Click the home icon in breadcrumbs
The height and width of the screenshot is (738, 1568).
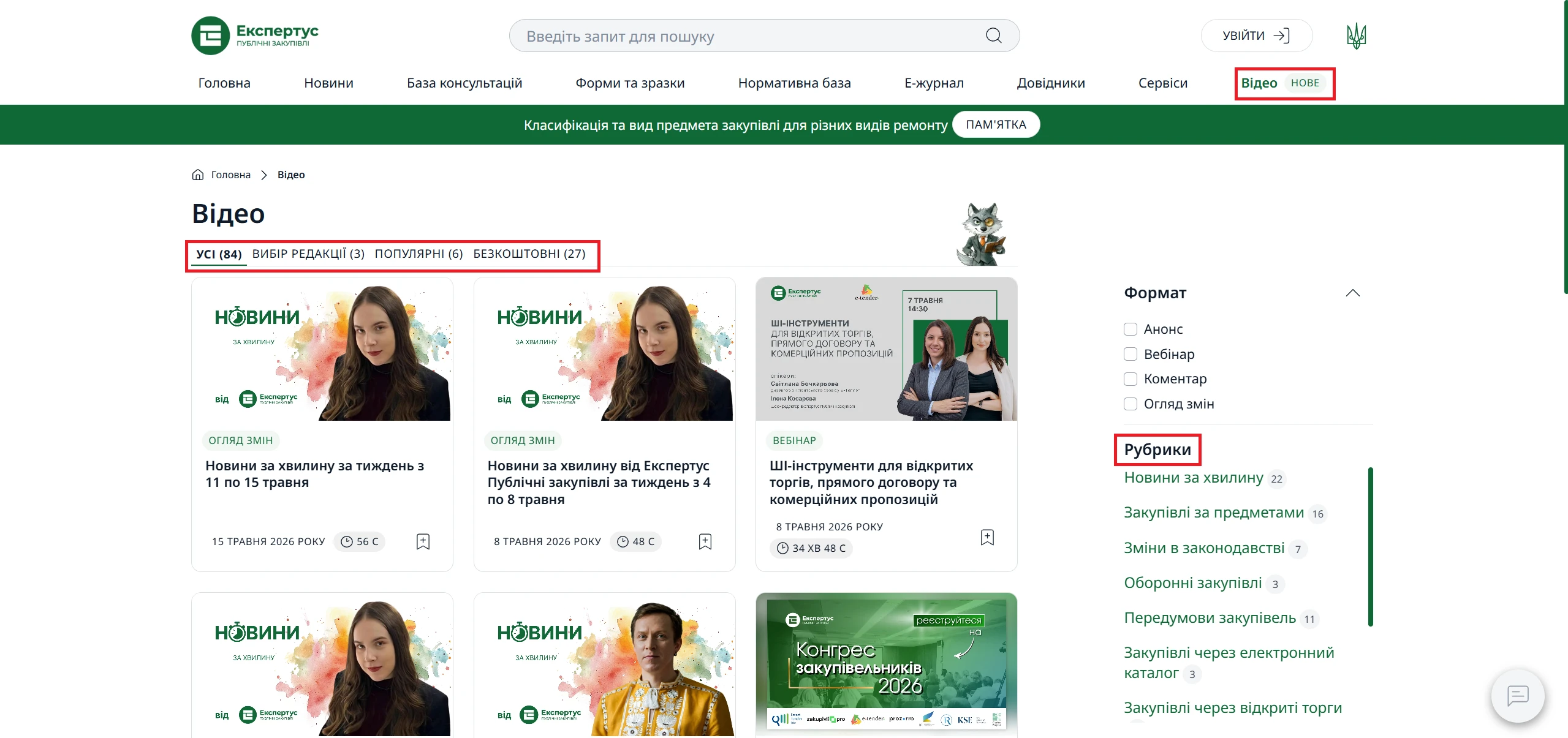197,175
